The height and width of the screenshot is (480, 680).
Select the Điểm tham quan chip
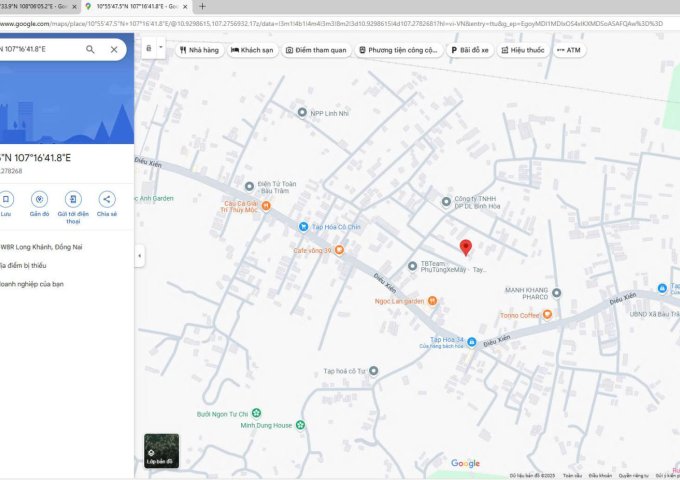point(317,49)
